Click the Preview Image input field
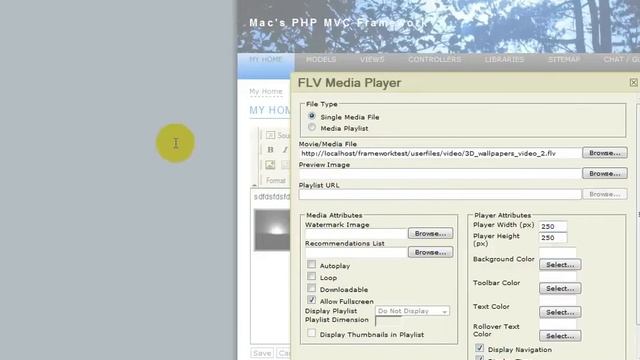The image size is (640, 360). pyautogui.click(x=440, y=174)
